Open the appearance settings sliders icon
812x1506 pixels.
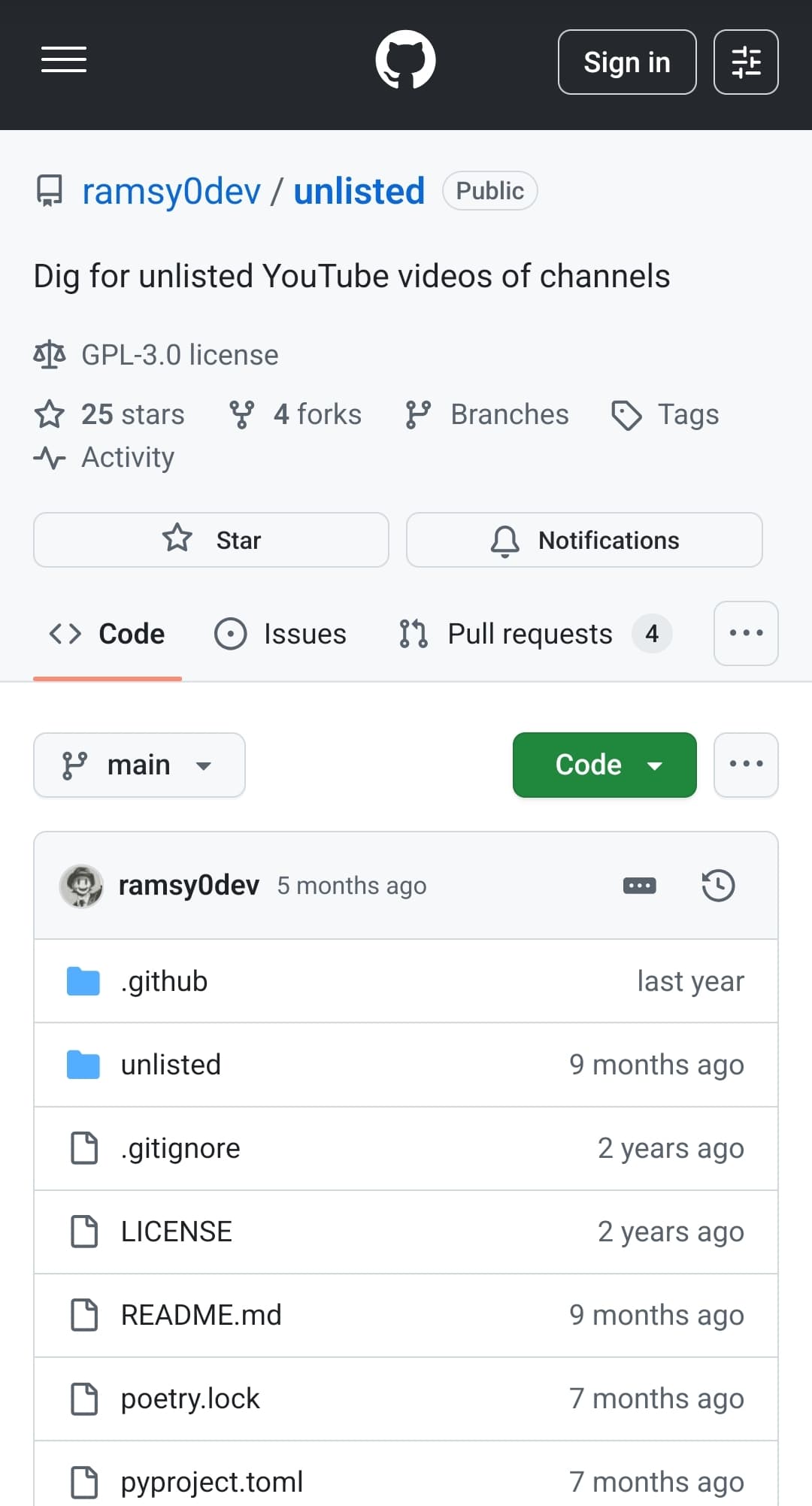click(745, 62)
